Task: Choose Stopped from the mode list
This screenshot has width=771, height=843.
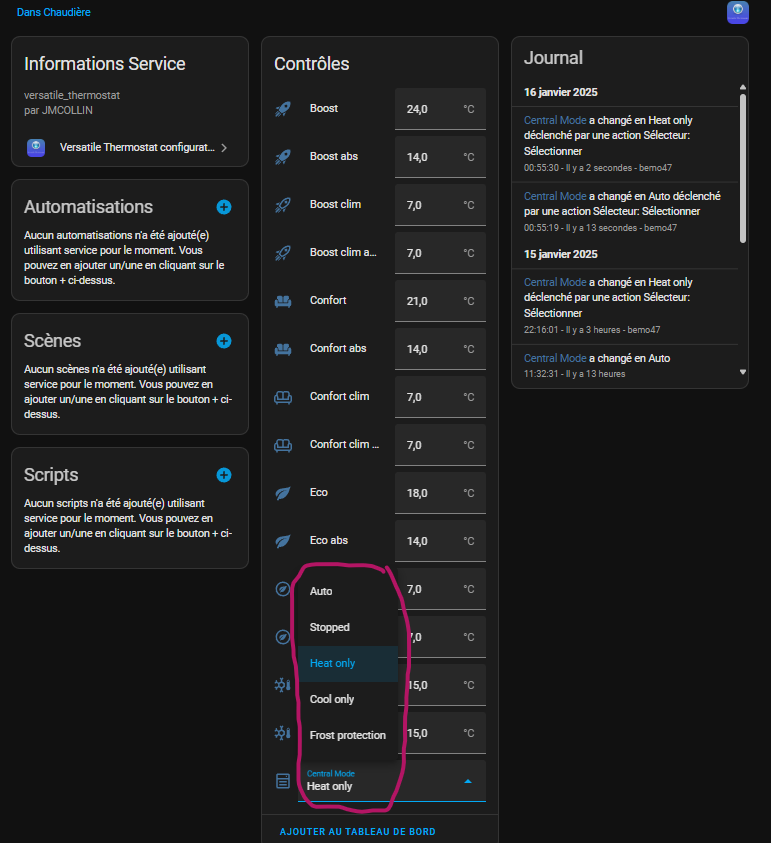Action: 330,627
